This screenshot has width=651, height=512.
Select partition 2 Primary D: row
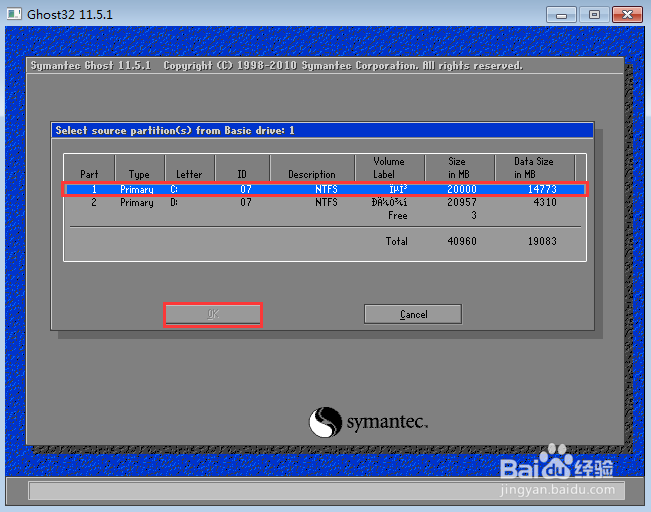[325, 203]
